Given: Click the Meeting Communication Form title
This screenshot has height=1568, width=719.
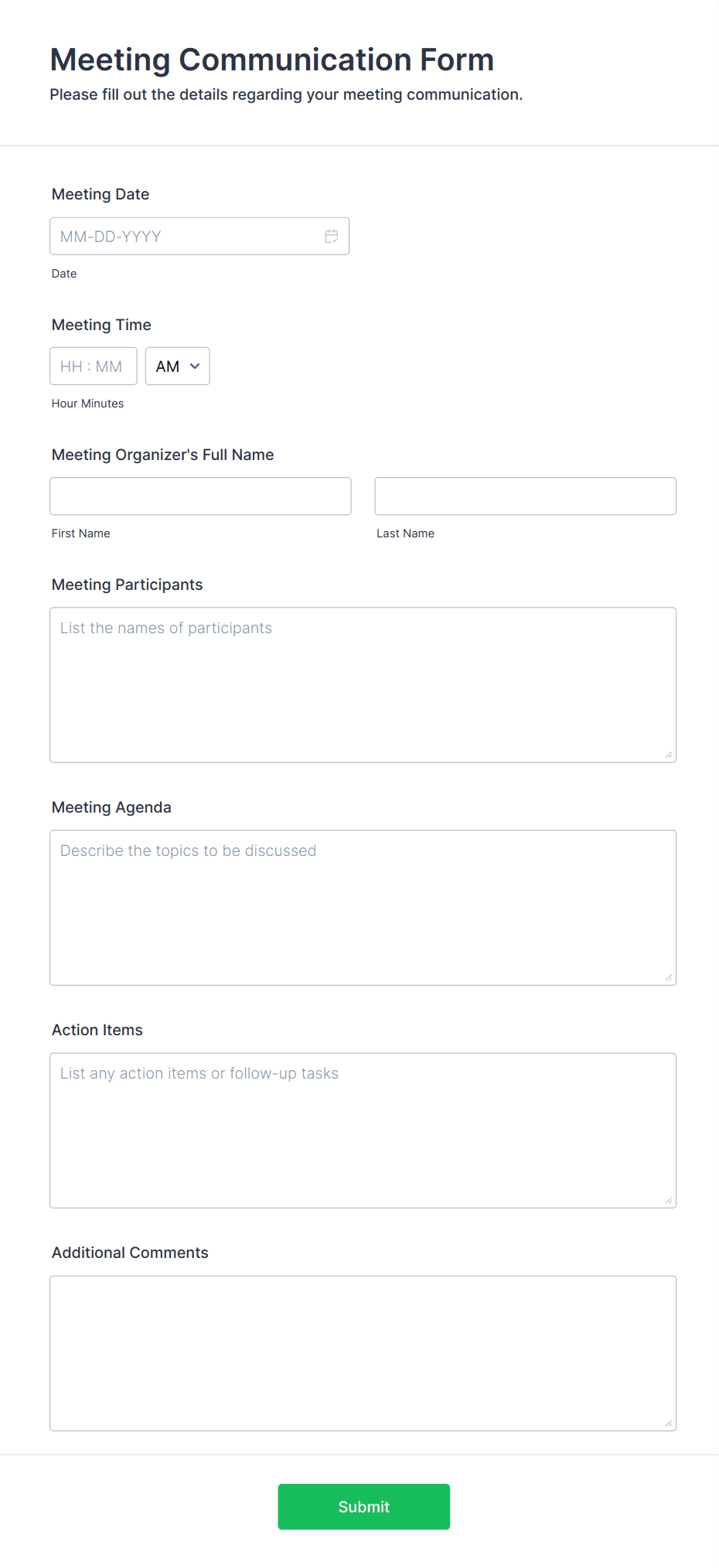Looking at the screenshot, I should pyautogui.click(x=271, y=60).
